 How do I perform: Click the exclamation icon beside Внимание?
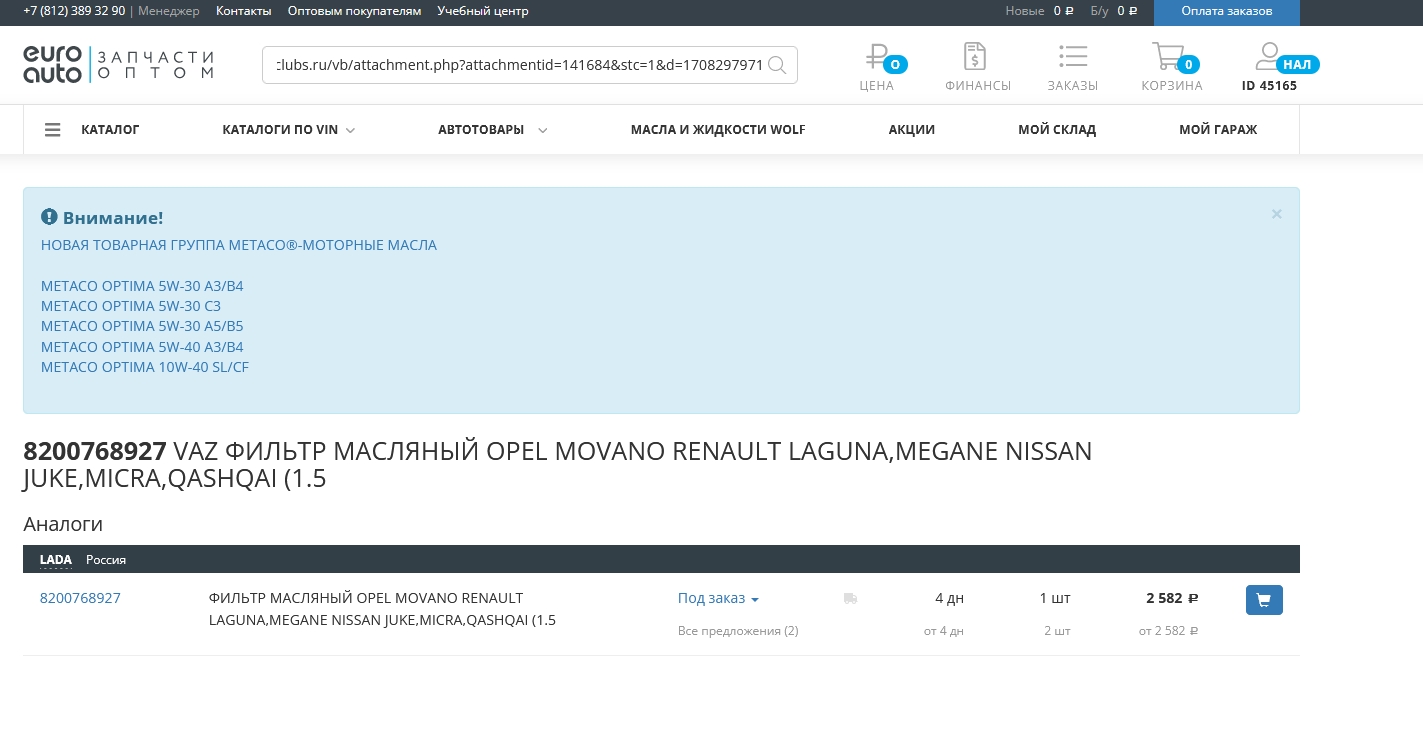[x=49, y=217]
